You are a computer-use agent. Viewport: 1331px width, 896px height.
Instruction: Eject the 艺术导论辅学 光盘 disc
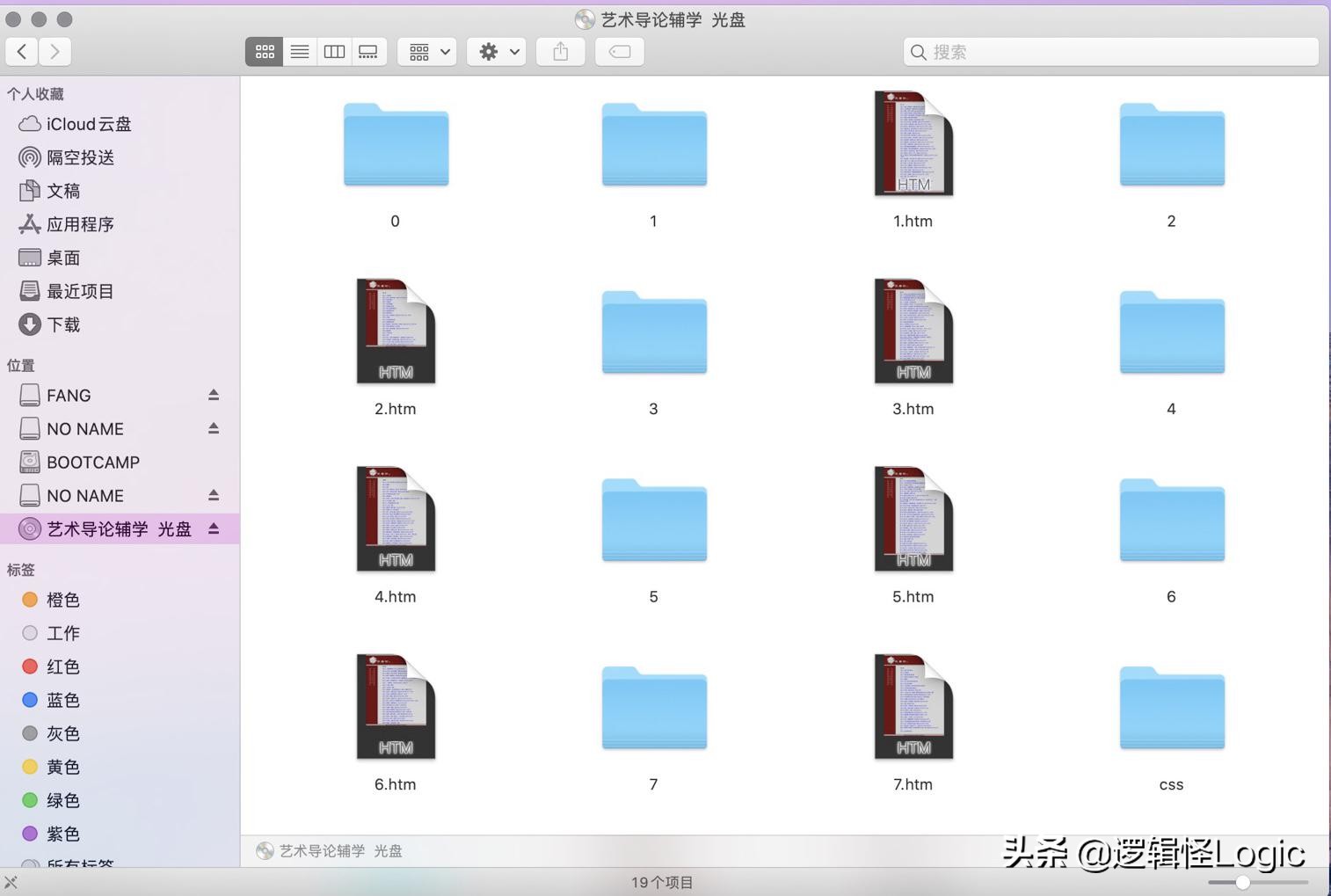point(214,528)
